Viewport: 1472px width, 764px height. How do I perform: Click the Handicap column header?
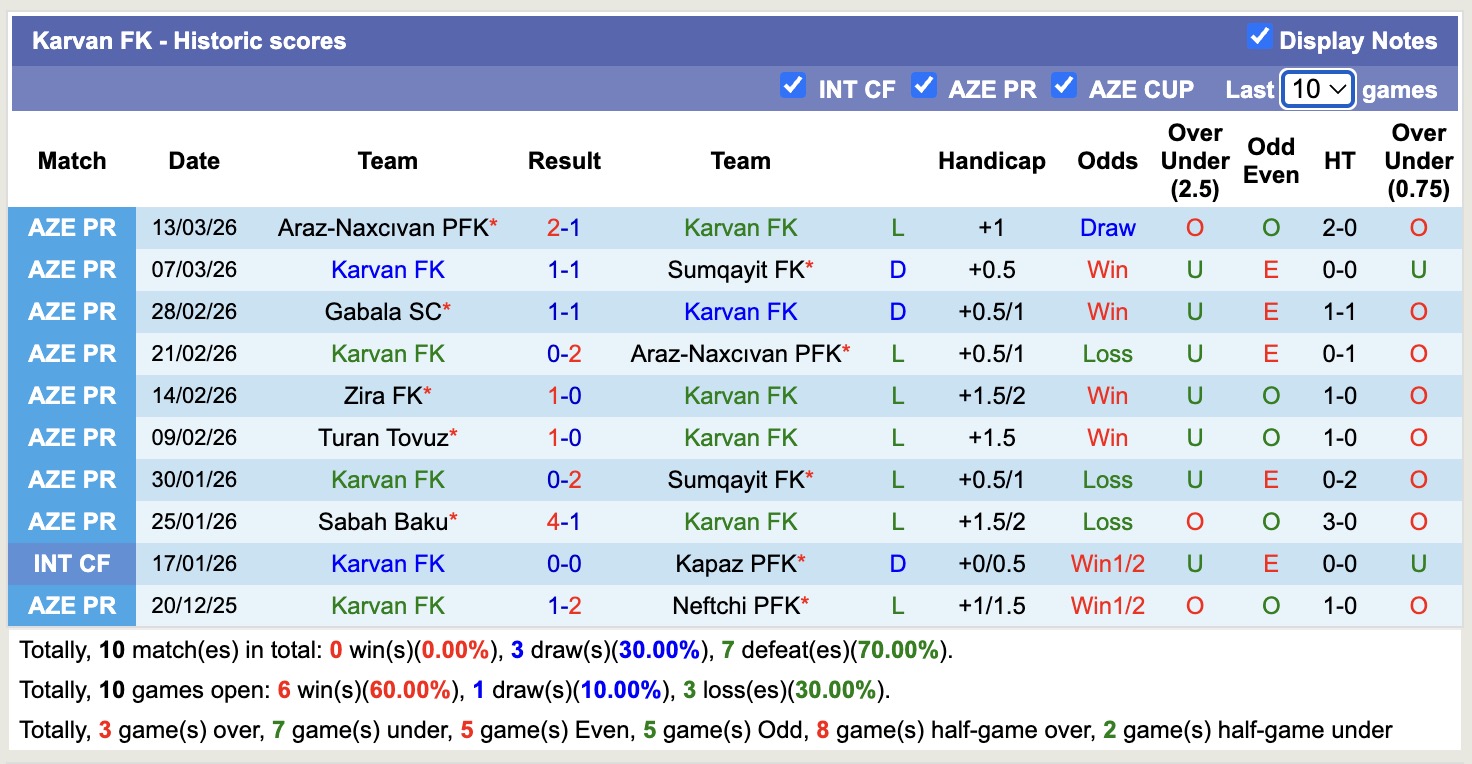(x=991, y=161)
